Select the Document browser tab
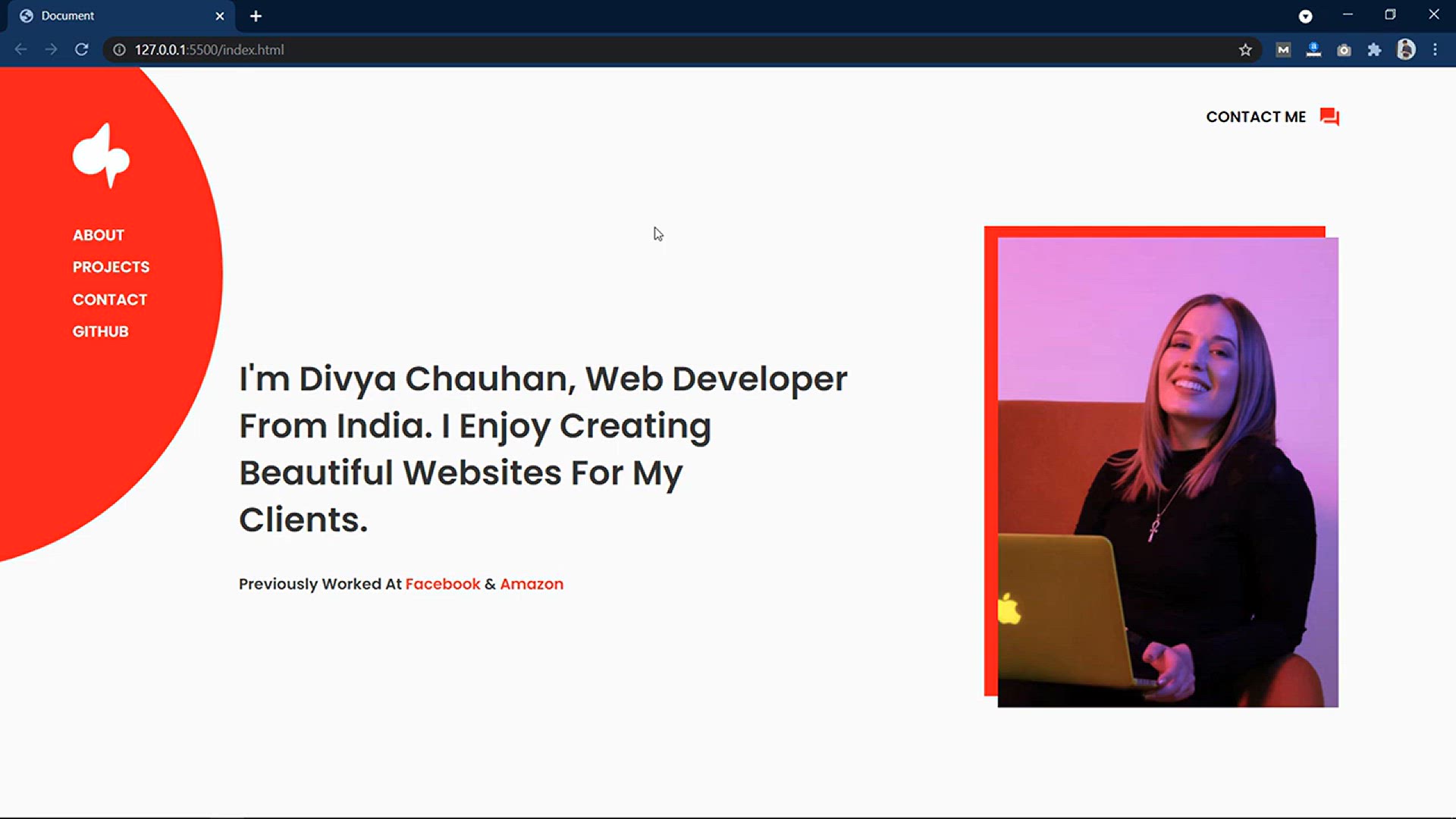 click(x=121, y=16)
